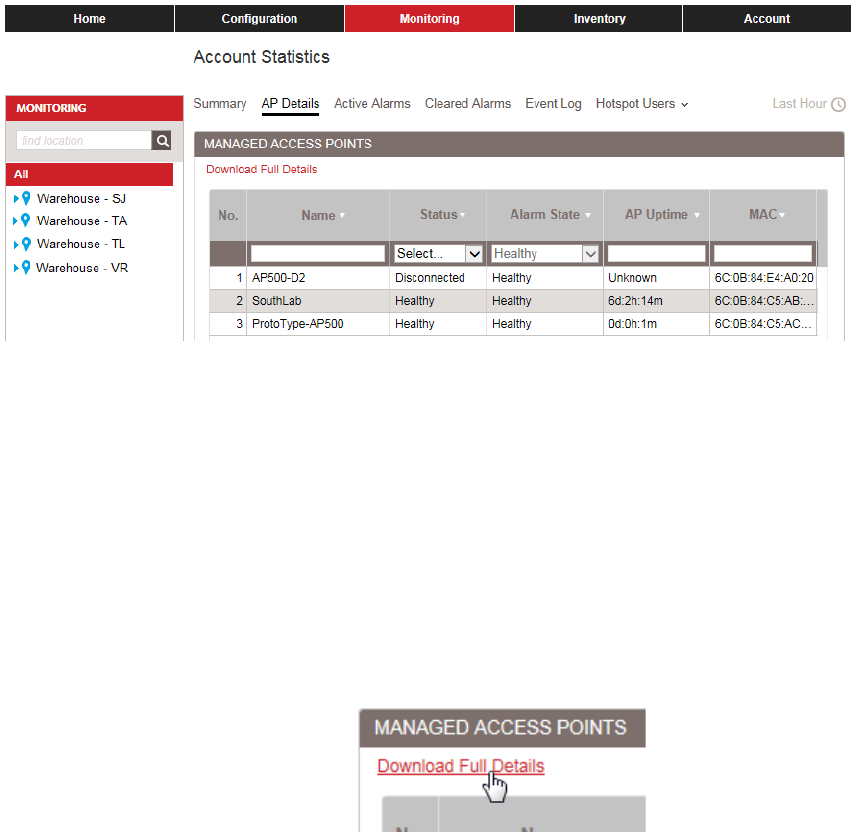This screenshot has height=832, width=852.
Task: Click the MAC filter text box
Action: point(763,254)
